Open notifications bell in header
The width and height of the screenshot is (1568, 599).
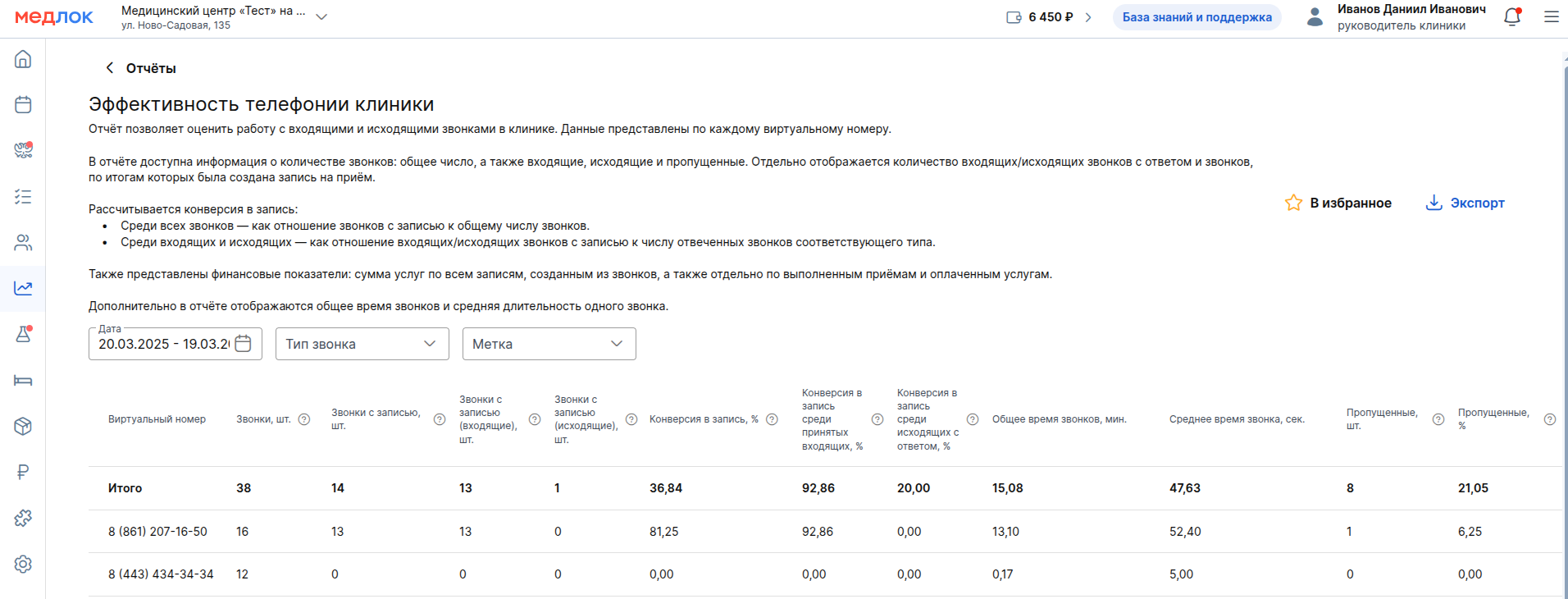(x=1511, y=17)
